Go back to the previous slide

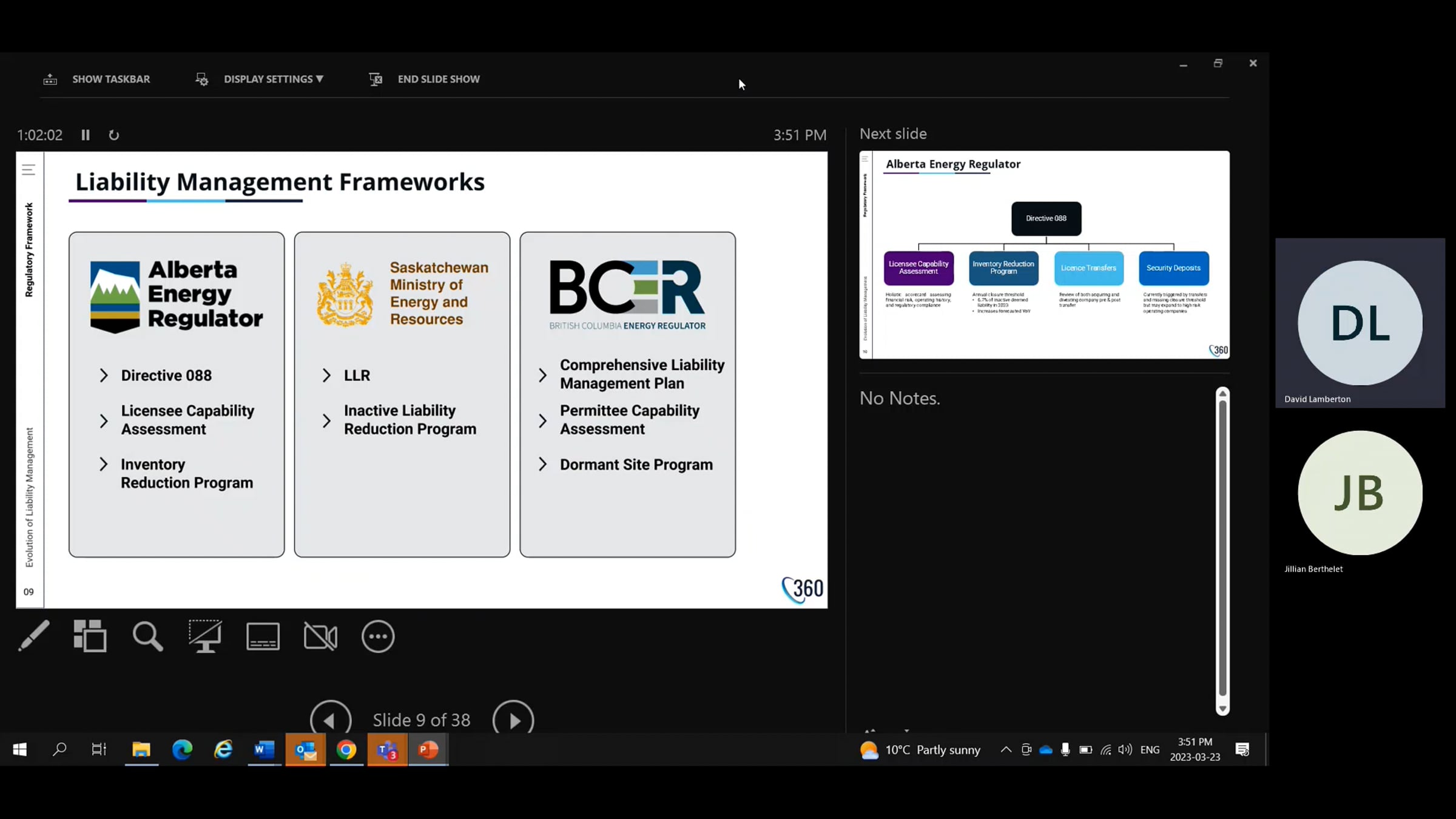[x=331, y=720]
